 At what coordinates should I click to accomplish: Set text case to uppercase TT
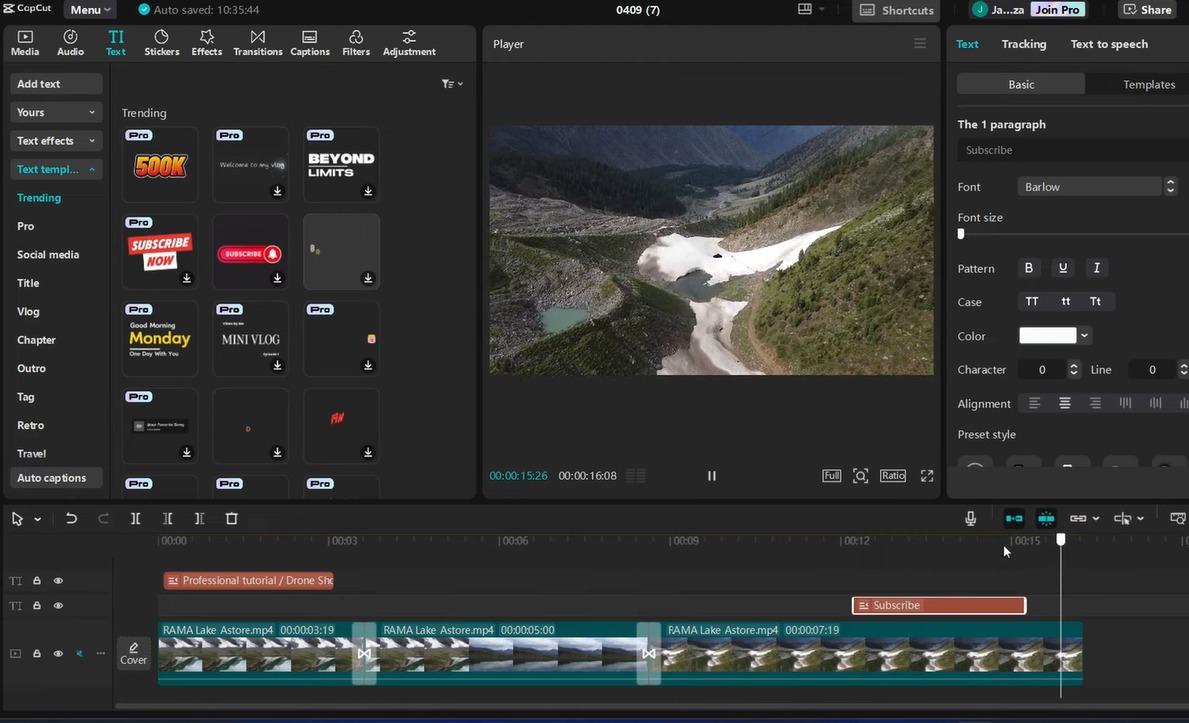tap(1032, 302)
